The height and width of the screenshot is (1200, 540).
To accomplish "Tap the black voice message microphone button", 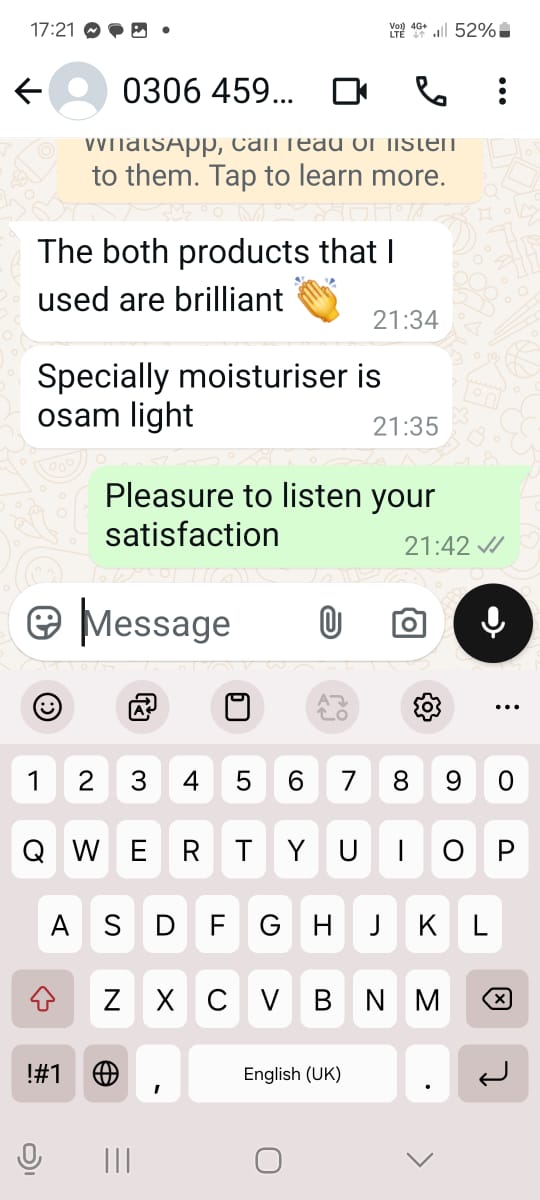I will click(492, 622).
